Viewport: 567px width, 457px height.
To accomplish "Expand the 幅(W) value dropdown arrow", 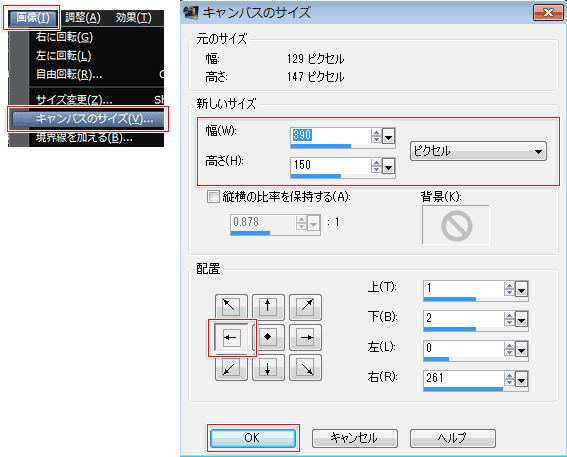I will (x=388, y=137).
